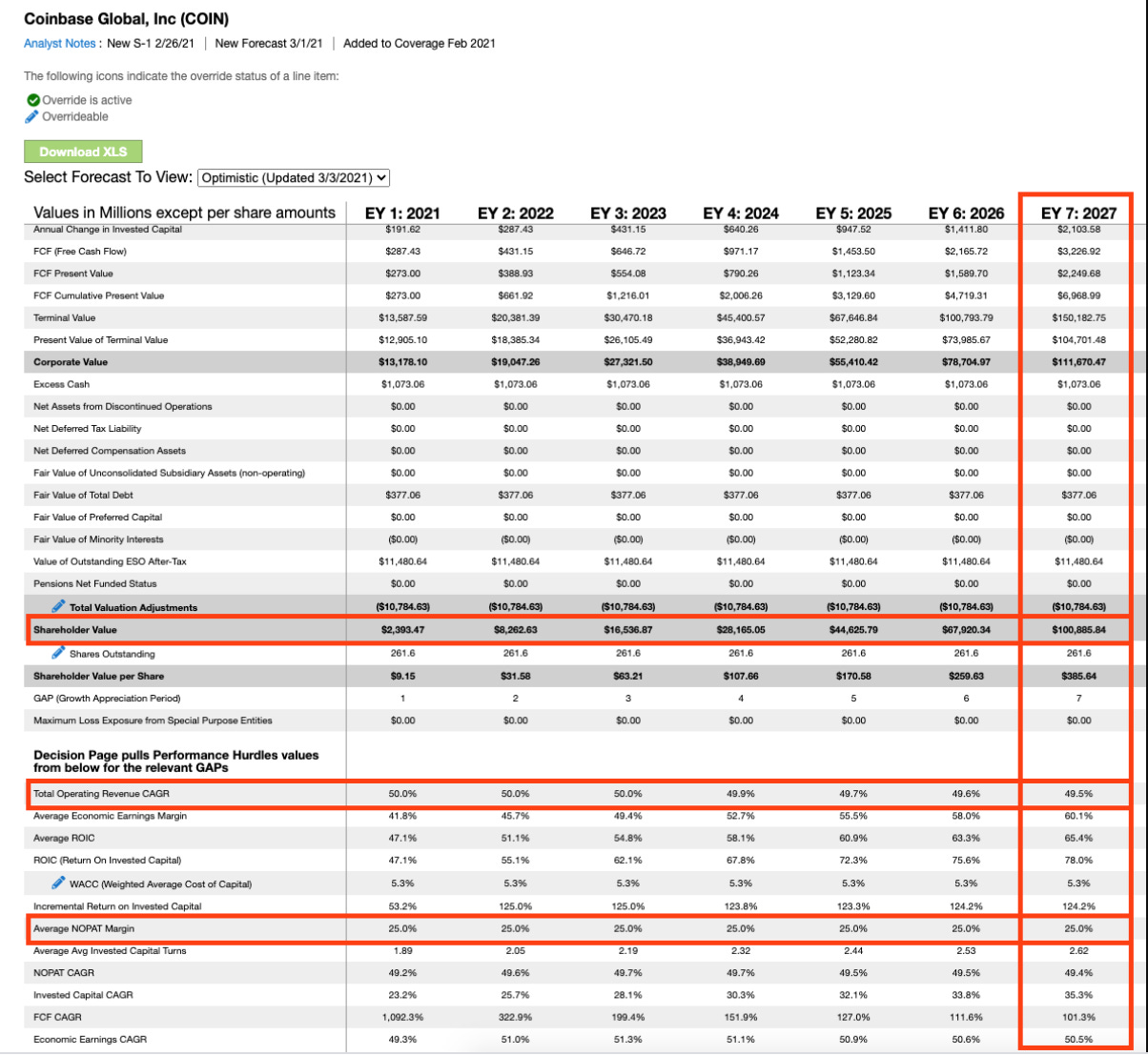Image resolution: width=1148 pixels, height=1056 pixels.
Task: Click the Coinbase Global, Inc (COIN) title
Action: coord(126,19)
